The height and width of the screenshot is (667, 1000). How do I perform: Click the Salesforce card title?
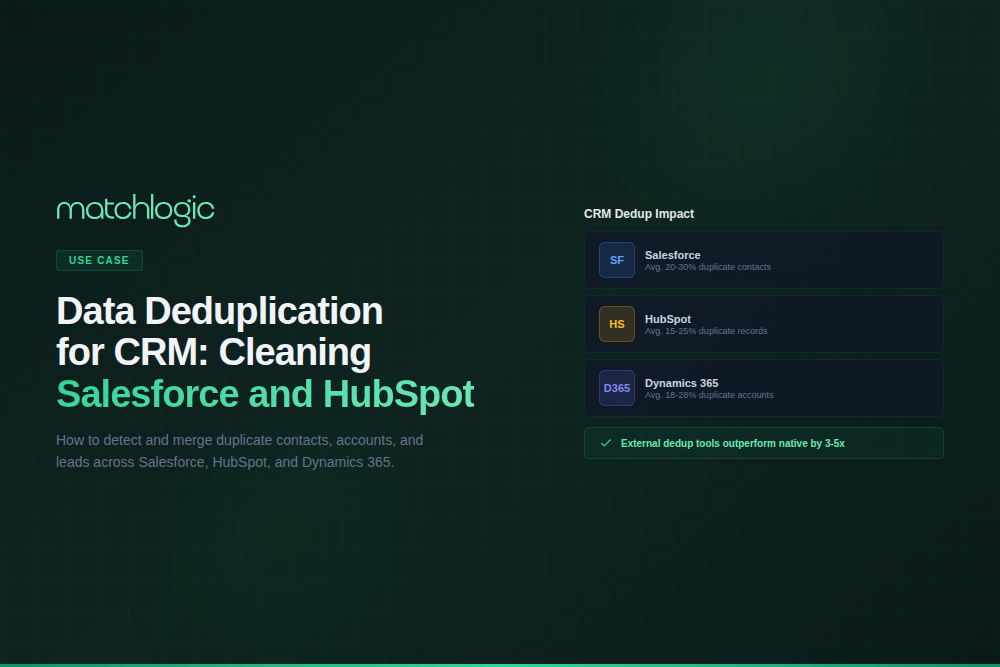[672, 255]
